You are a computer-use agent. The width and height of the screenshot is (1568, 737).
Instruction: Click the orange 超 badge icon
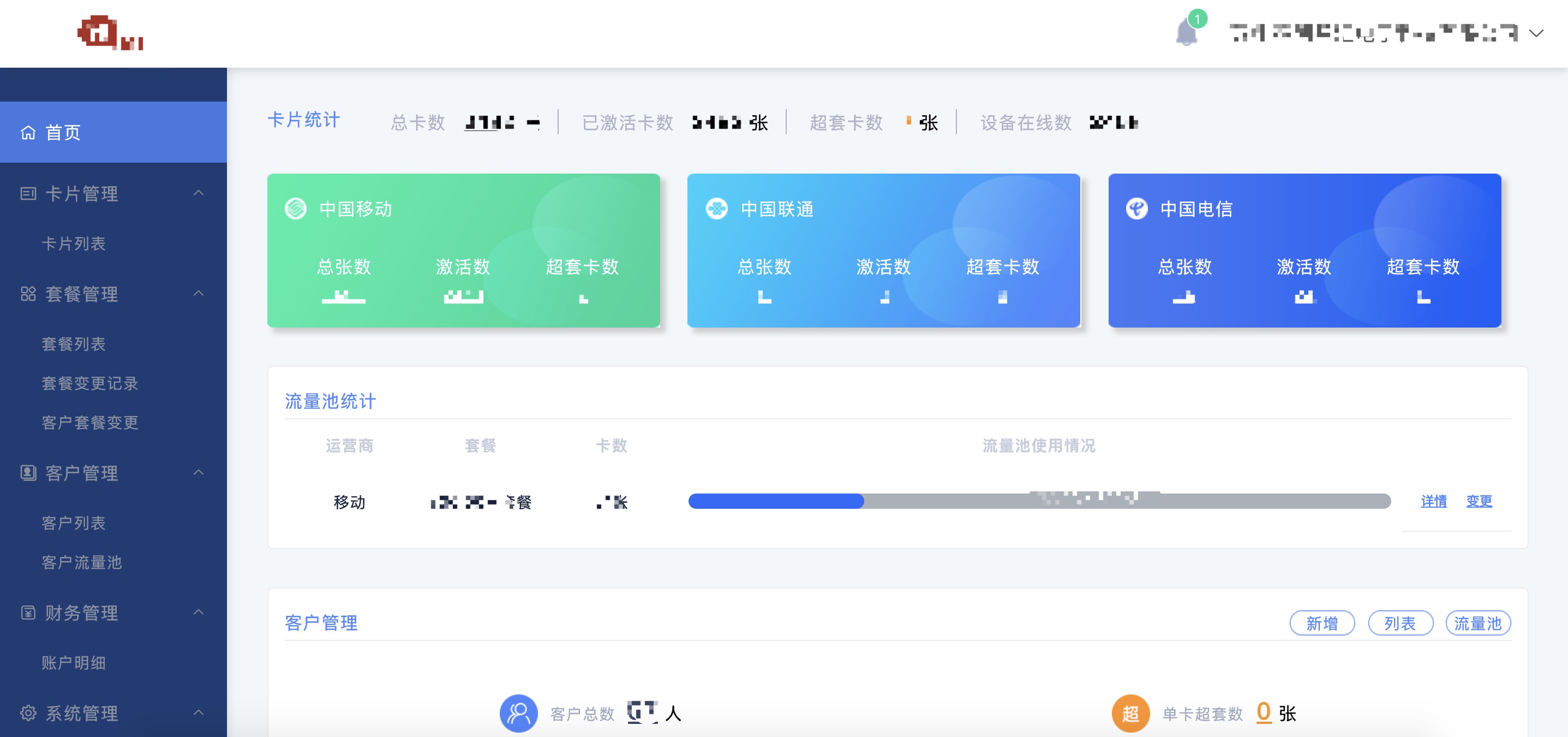[1130, 713]
